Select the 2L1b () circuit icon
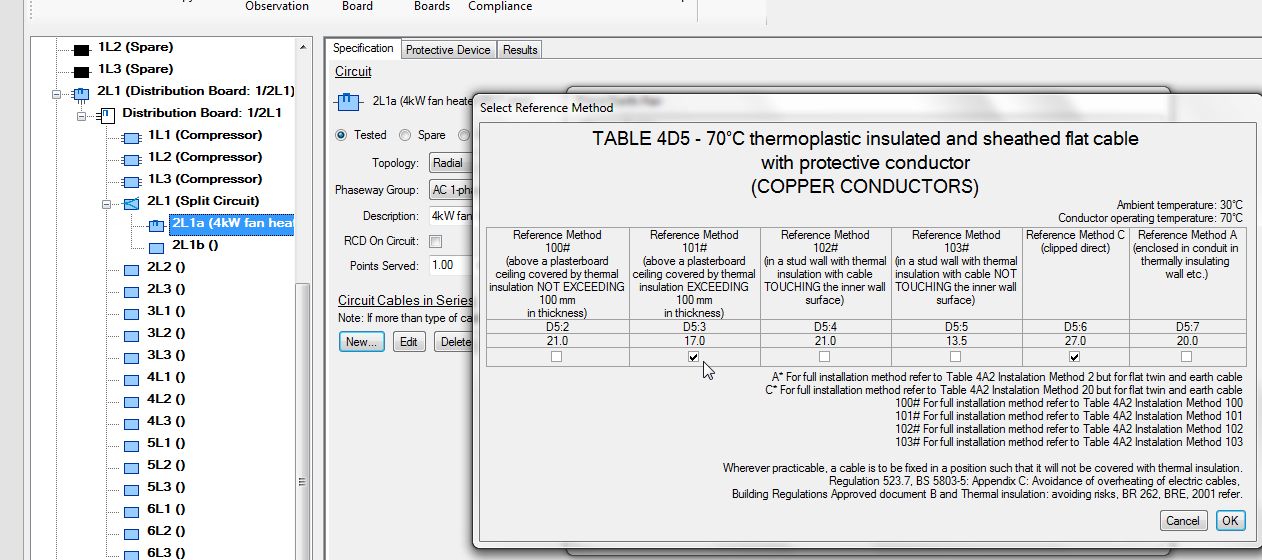Viewport: 1262px width, 560px height. point(156,247)
